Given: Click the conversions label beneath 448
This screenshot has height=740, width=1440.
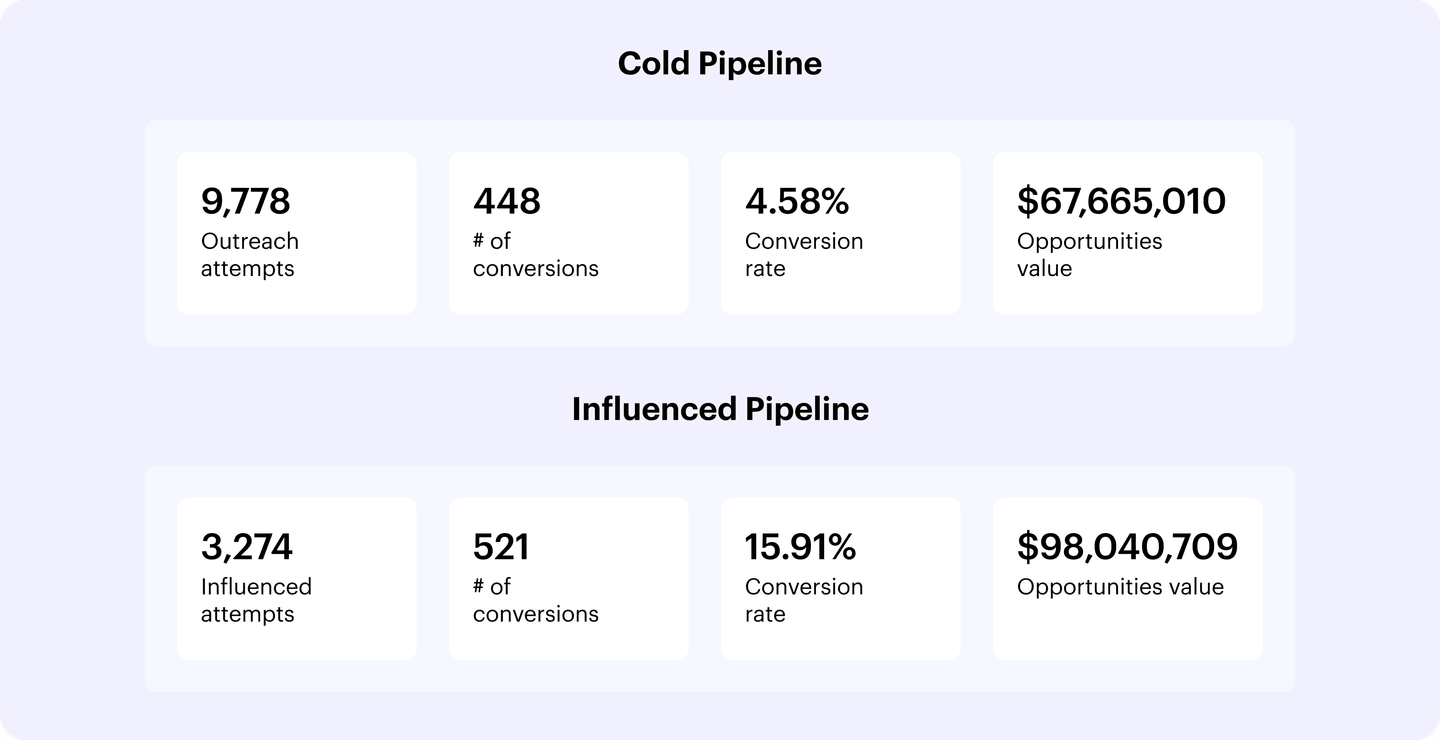Looking at the screenshot, I should (x=535, y=255).
